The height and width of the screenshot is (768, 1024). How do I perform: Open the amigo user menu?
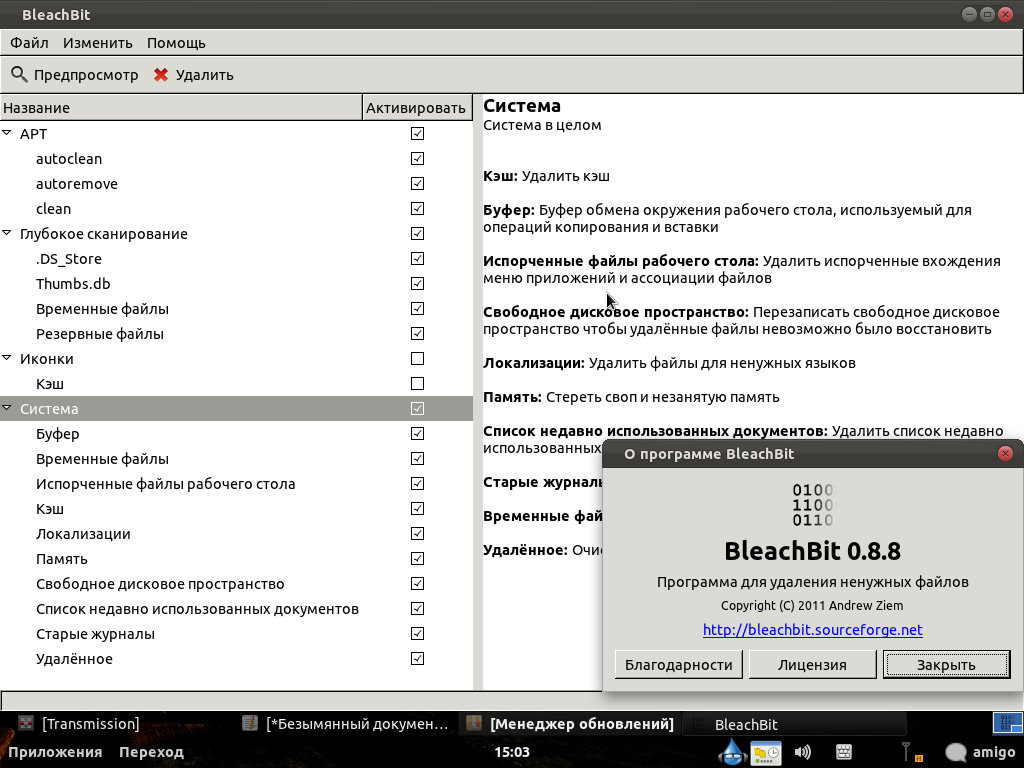point(980,752)
